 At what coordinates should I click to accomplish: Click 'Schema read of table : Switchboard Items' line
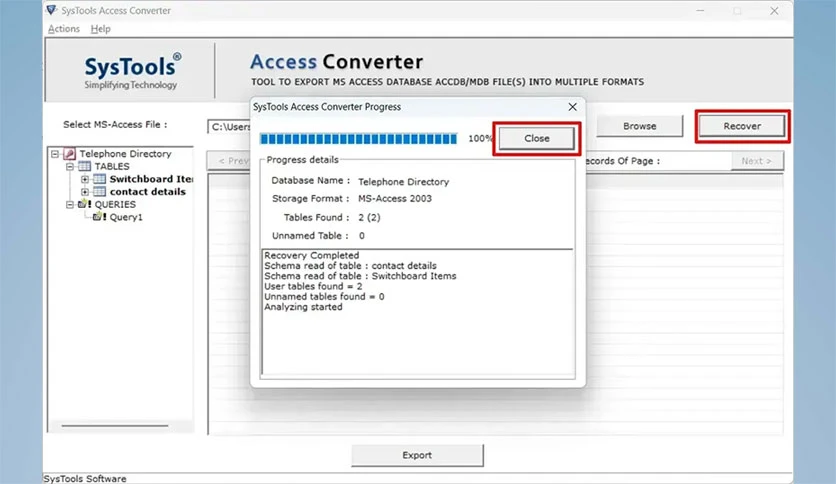[x=360, y=276]
